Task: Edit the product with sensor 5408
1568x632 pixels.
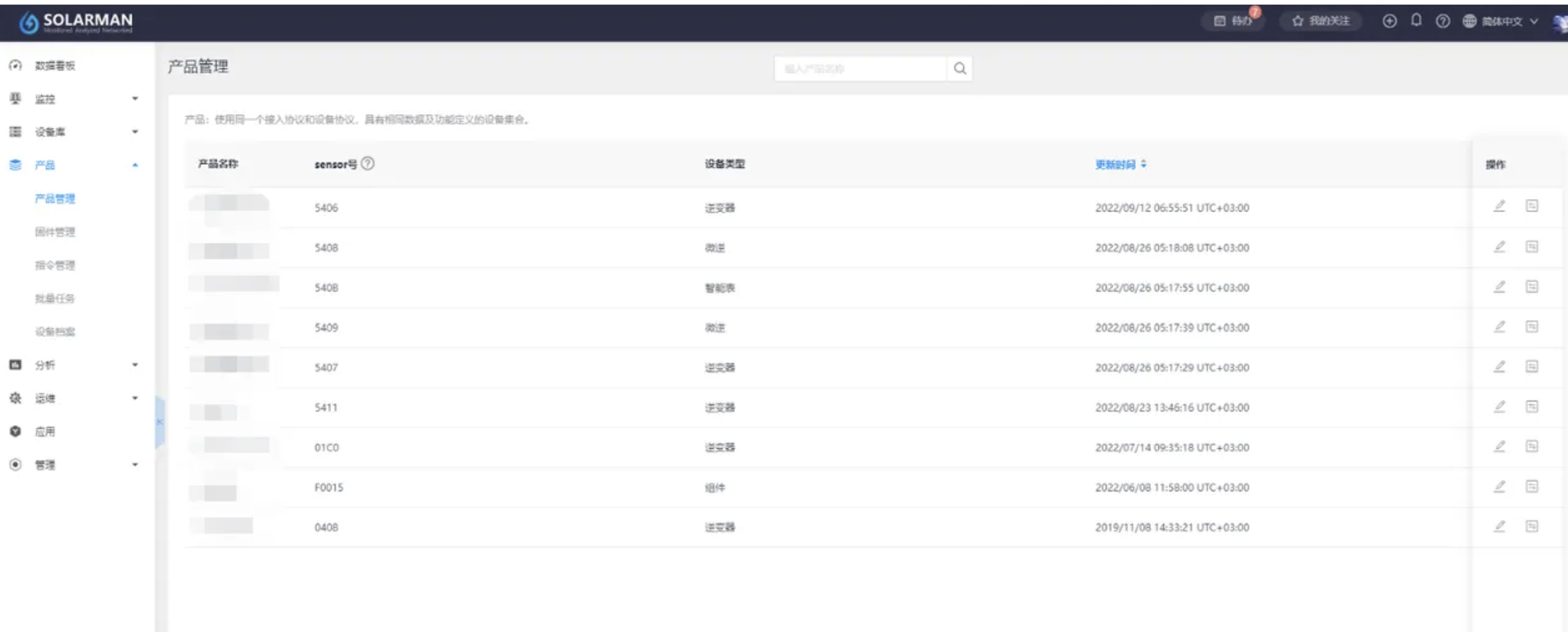Action: (1500, 247)
